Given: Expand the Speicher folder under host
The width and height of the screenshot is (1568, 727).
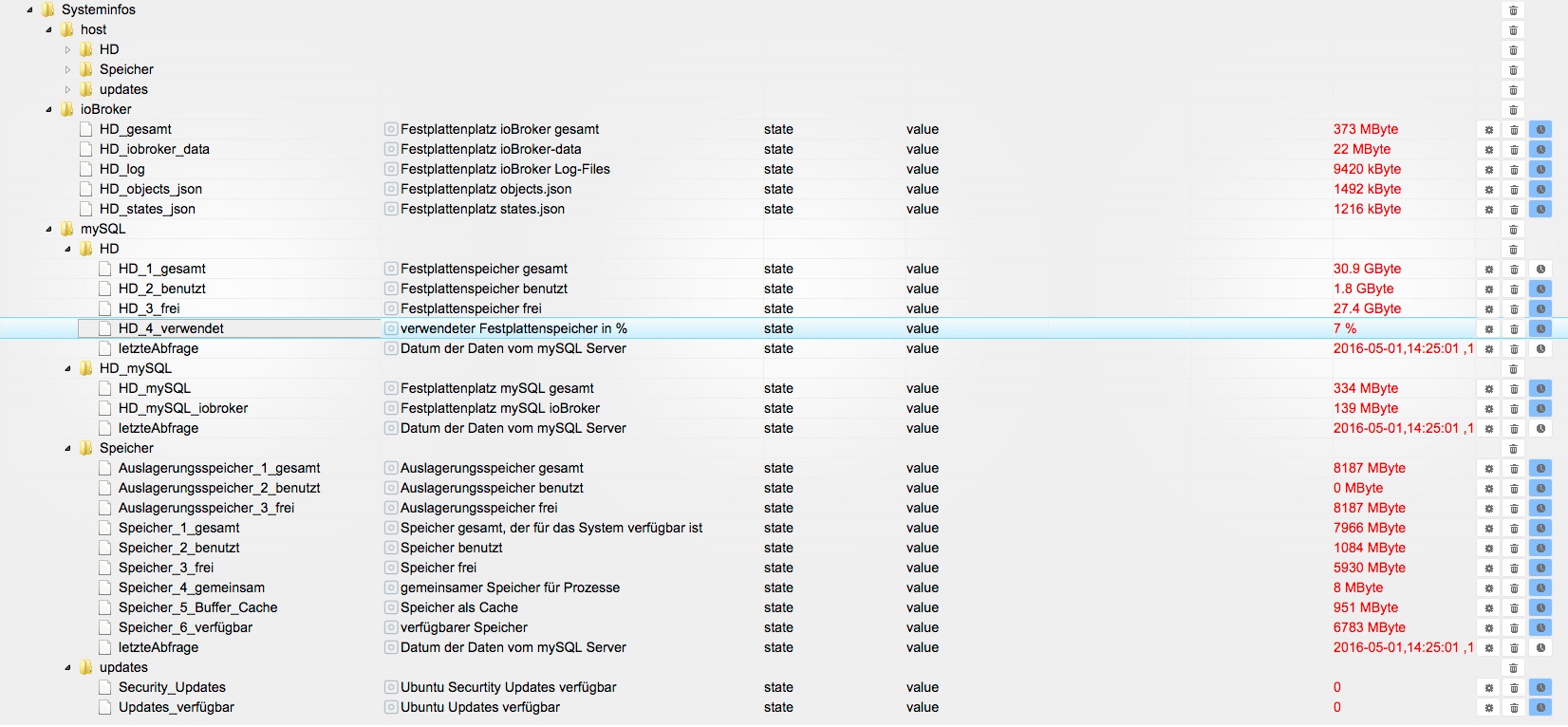Looking at the screenshot, I should 67,70.
